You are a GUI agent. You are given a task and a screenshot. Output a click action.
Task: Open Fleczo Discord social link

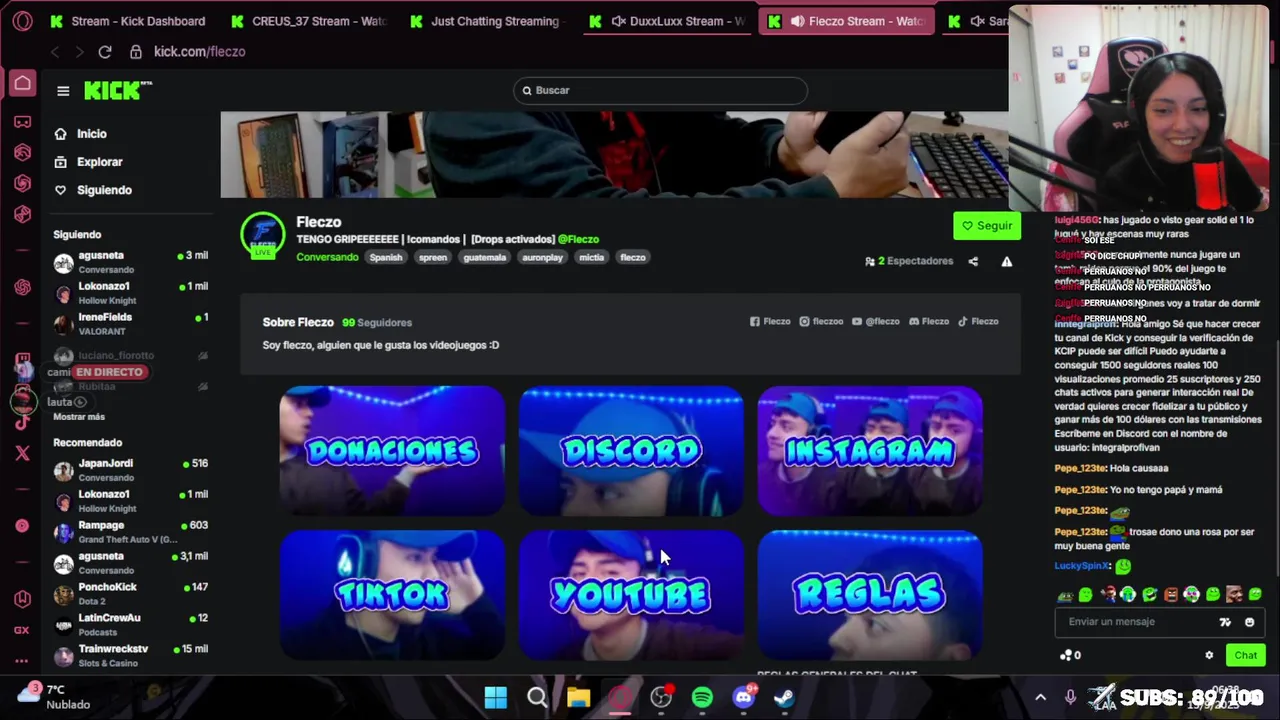pos(928,322)
